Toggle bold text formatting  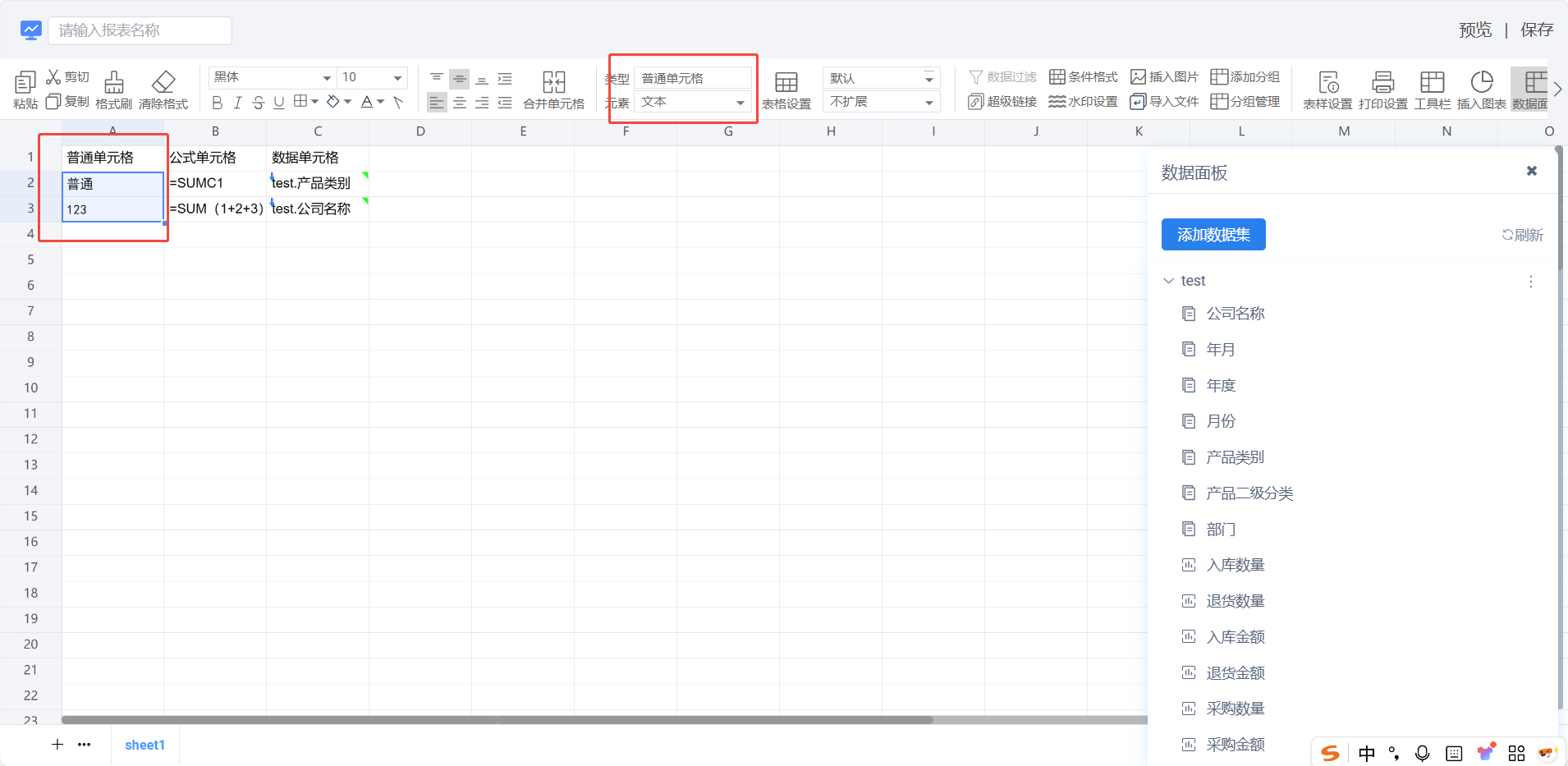[217, 103]
